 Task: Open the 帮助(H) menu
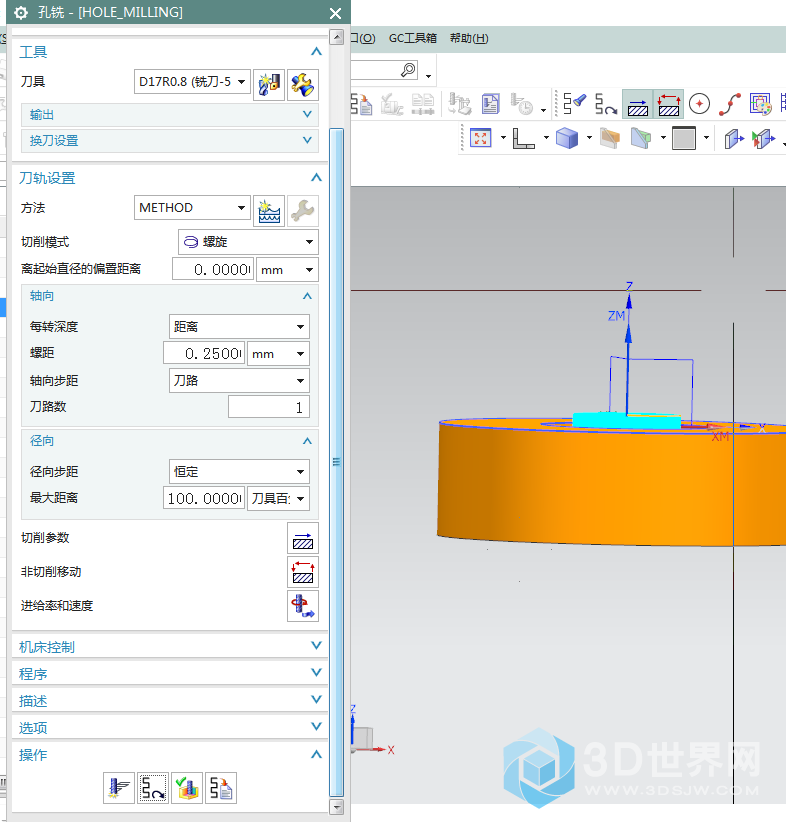point(469,38)
